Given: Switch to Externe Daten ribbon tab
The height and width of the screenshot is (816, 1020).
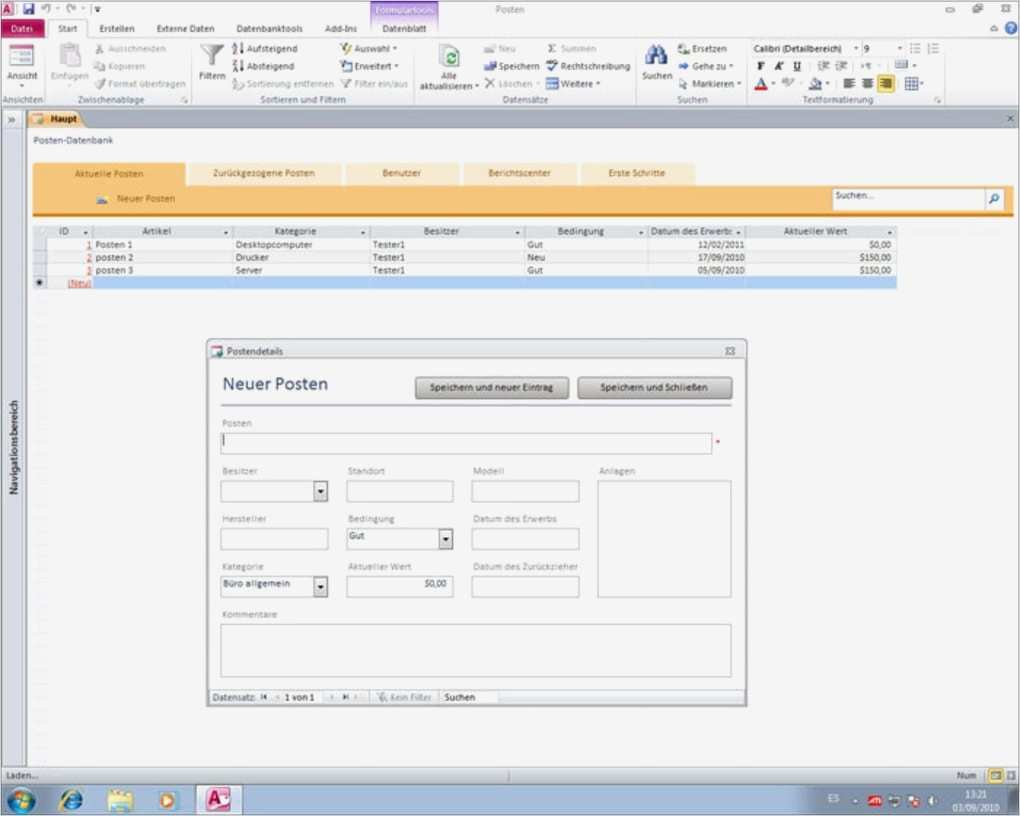Looking at the screenshot, I should [185, 29].
